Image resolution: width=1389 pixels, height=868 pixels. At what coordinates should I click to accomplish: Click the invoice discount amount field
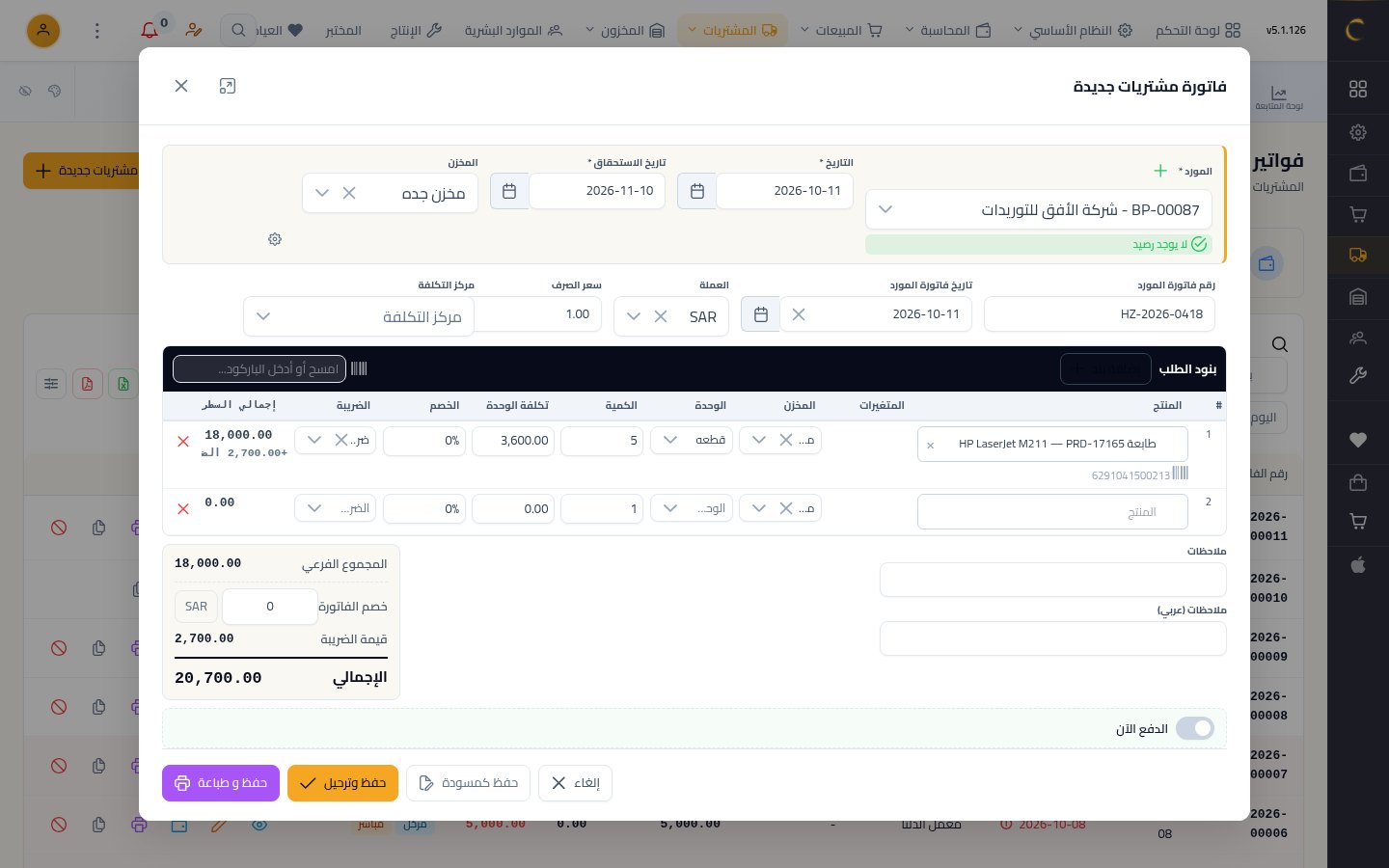tap(270, 607)
